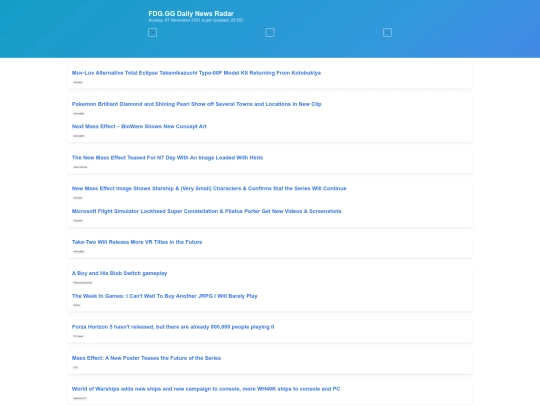This screenshot has height=405, width=540.
Task: Click the Sunday, 07 November 2021 date line
Action: pyautogui.click(x=195, y=20)
